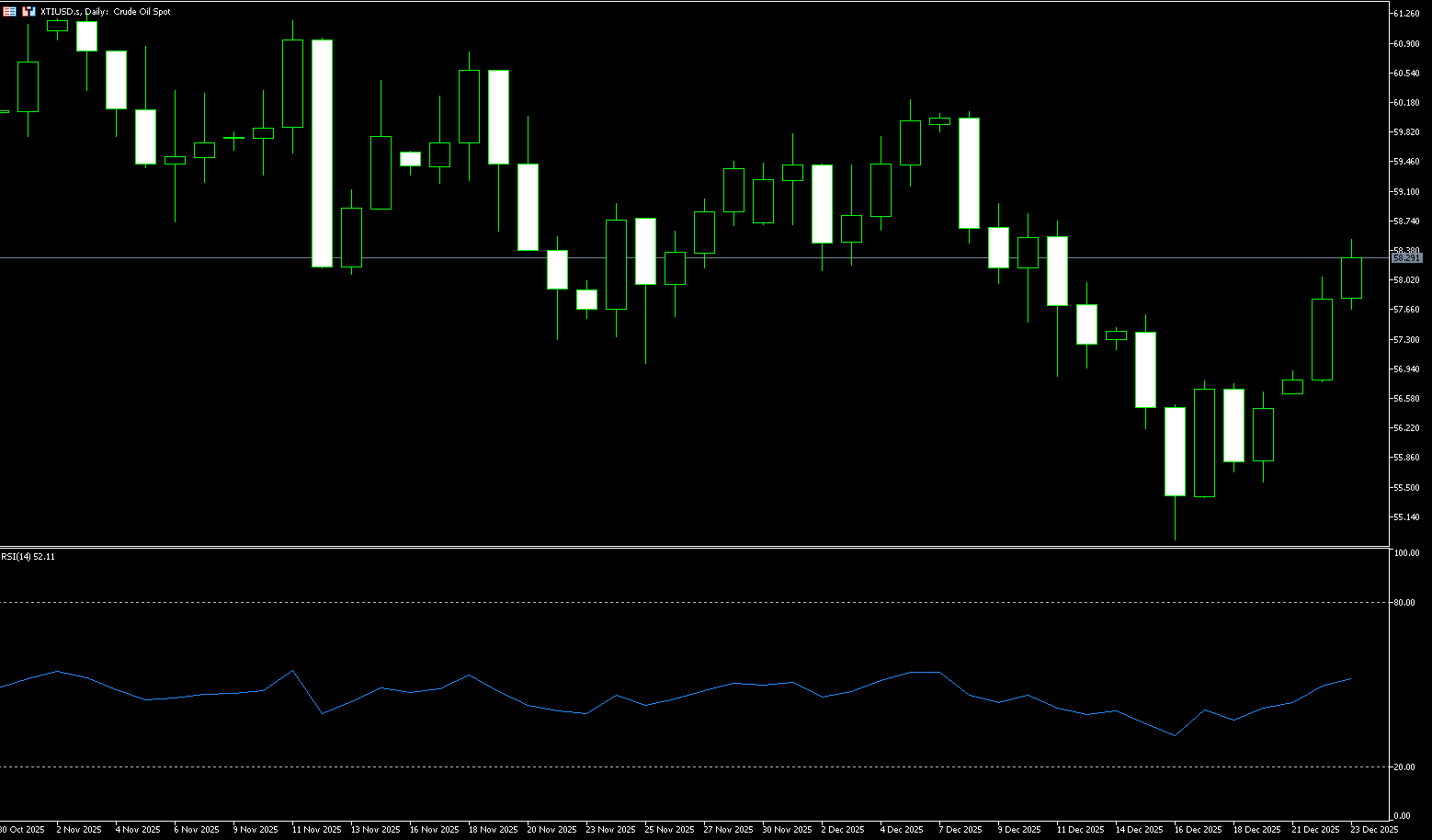Click the 61.260 label on price axis
The height and width of the screenshot is (840, 1432).
click(1406, 14)
